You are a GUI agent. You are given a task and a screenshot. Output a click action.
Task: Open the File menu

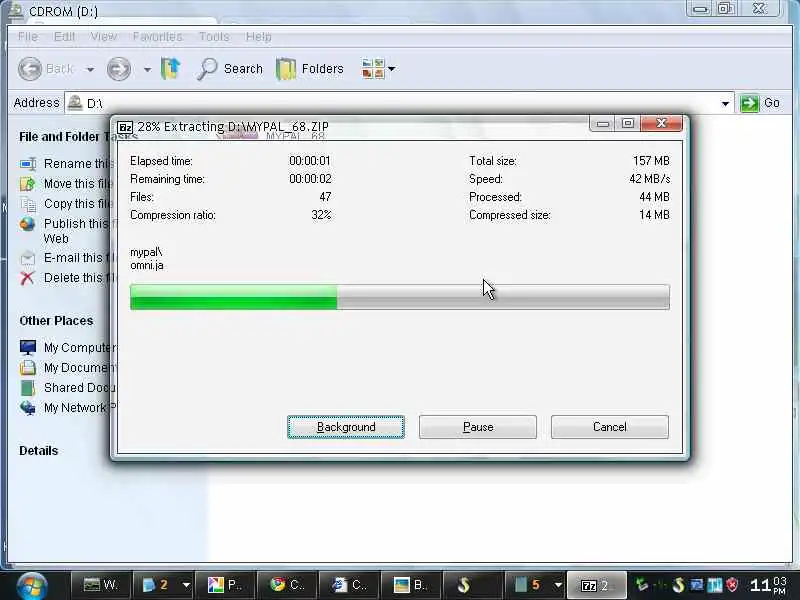tap(28, 37)
